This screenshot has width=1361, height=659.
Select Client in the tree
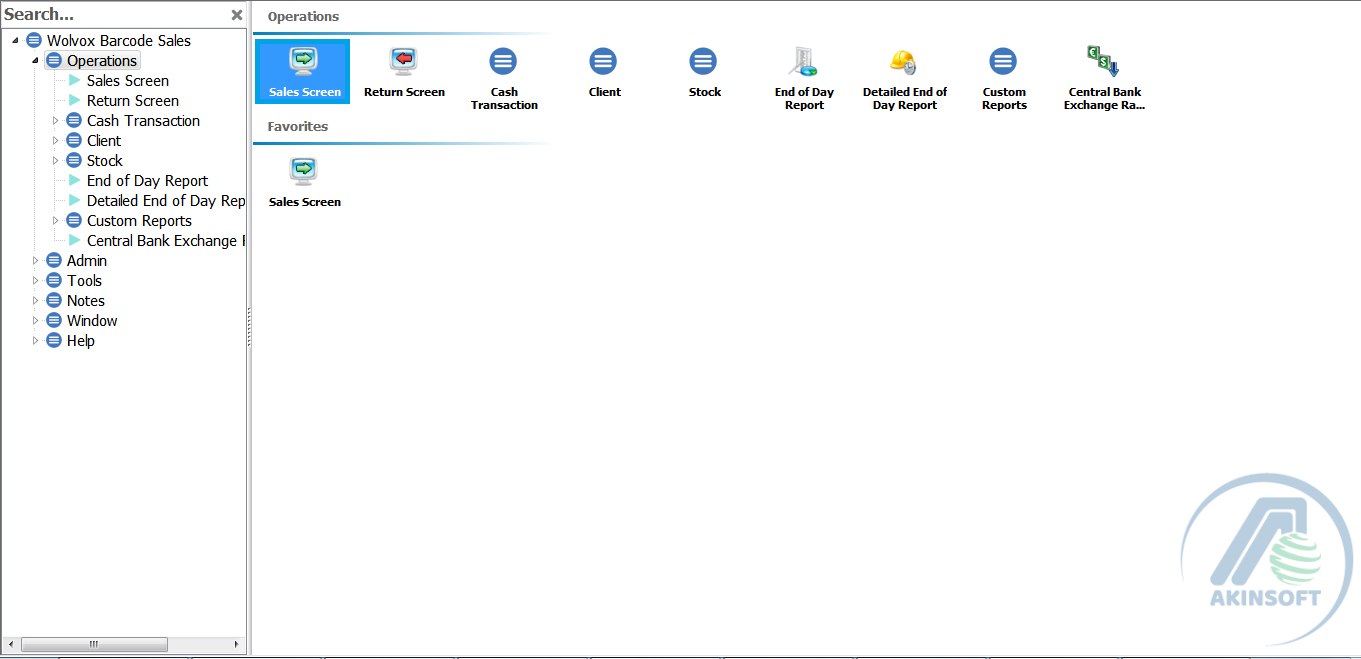click(104, 141)
